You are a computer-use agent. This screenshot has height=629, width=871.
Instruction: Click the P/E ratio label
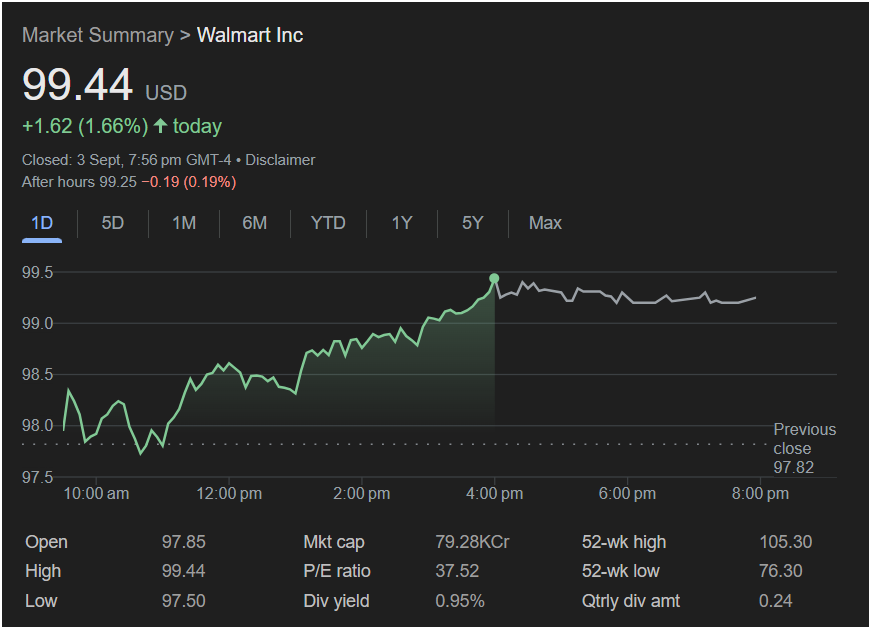coord(337,571)
